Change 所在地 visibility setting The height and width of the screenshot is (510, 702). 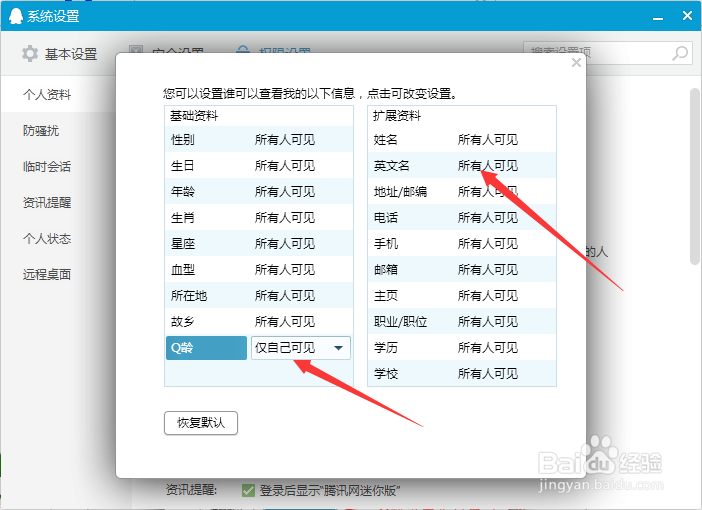click(285, 296)
